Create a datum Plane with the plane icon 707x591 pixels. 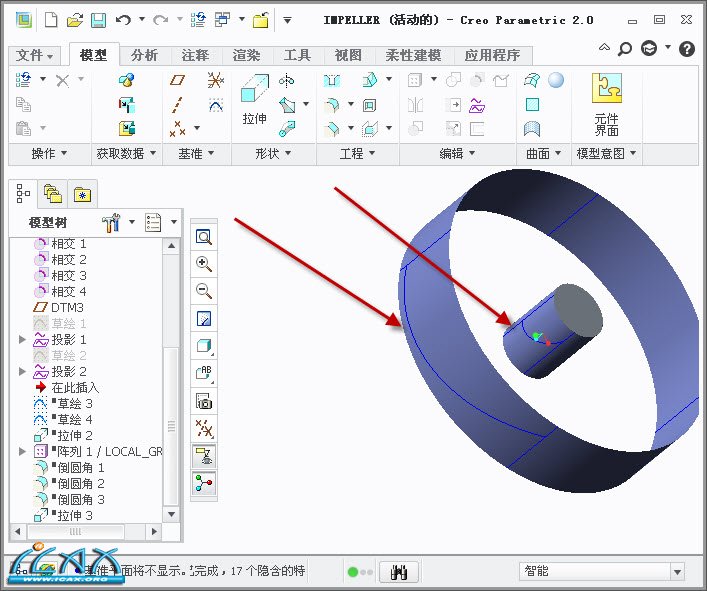pos(177,80)
